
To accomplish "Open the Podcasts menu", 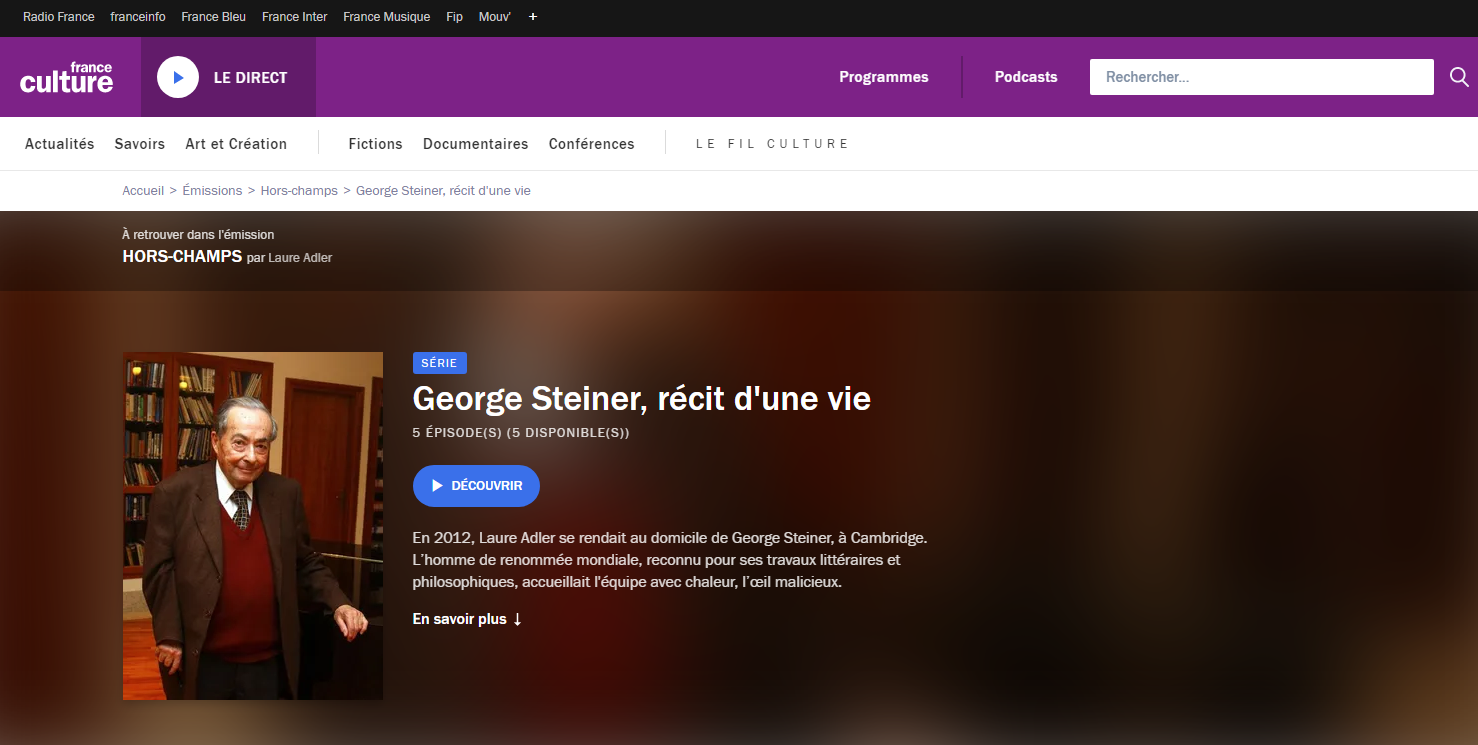I will point(1026,77).
